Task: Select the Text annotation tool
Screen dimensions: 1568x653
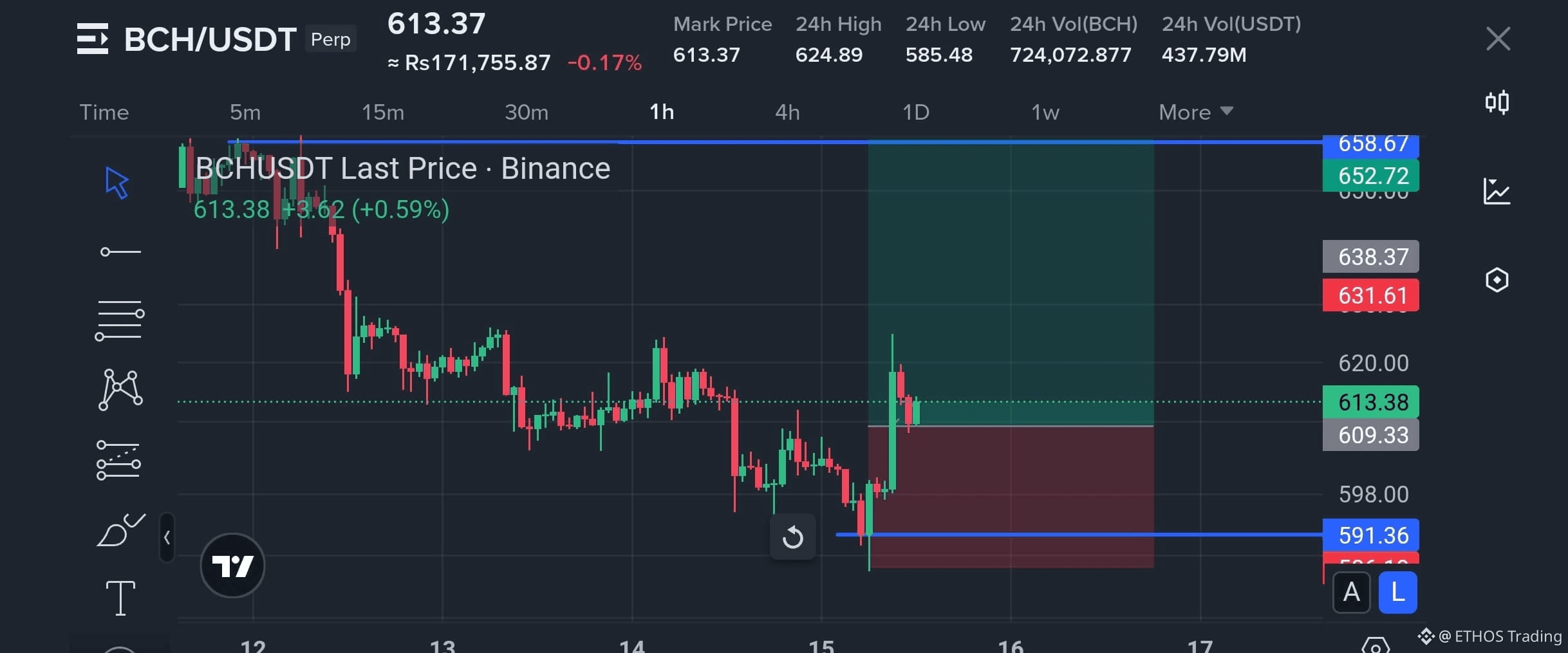Action: point(122,598)
